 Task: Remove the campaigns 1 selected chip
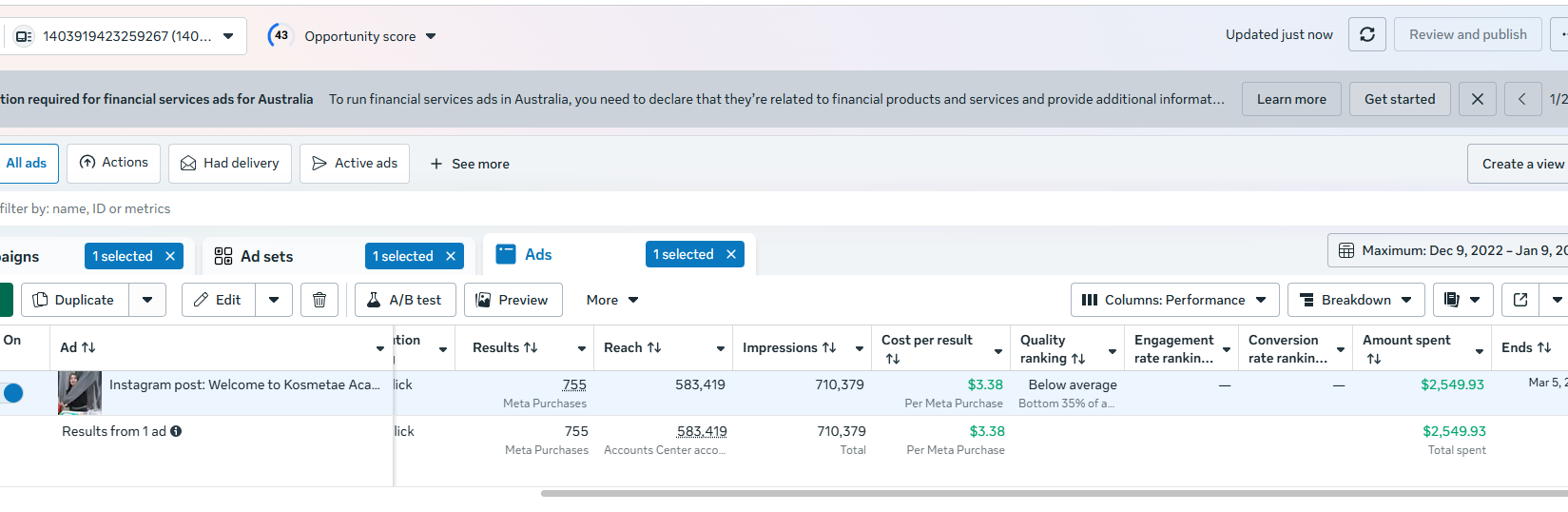click(x=170, y=256)
